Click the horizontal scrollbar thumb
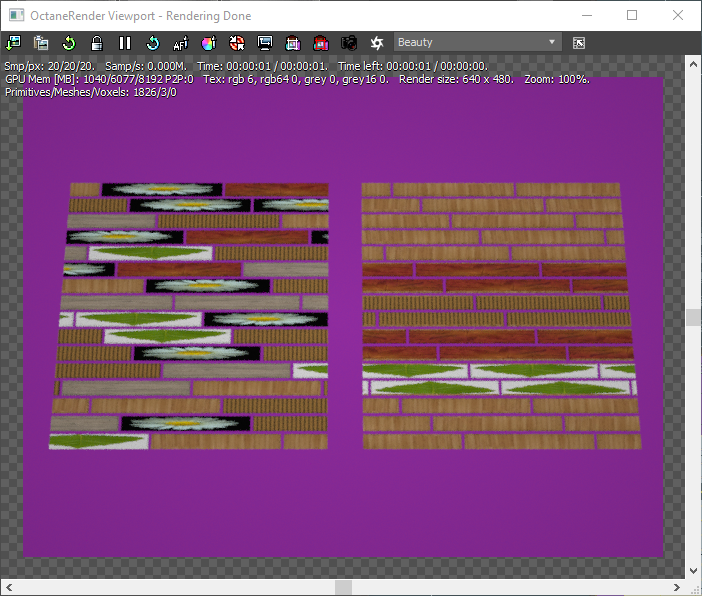The height and width of the screenshot is (596, 702). point(343,587)
